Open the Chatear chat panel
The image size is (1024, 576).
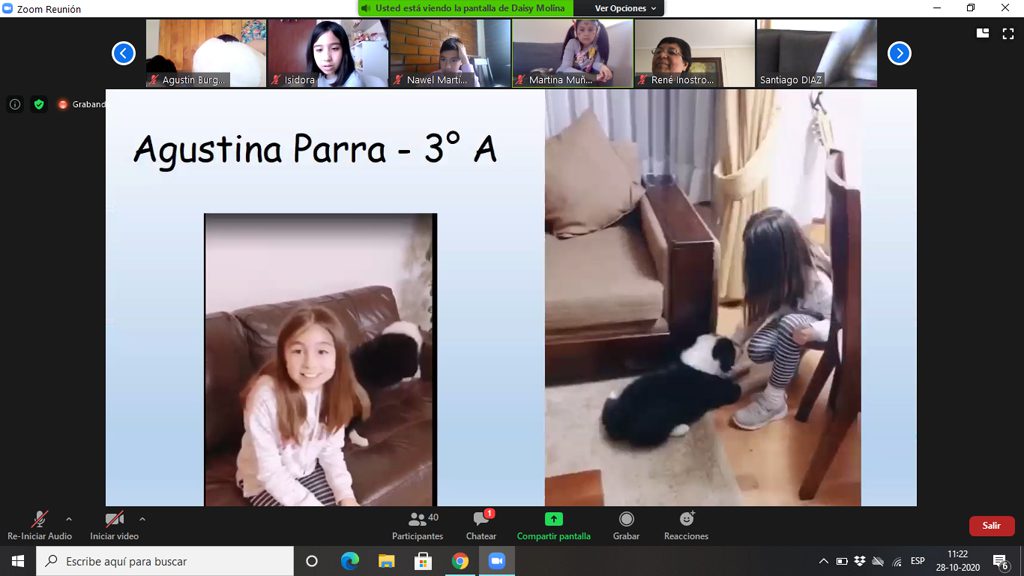pos(481,525)
